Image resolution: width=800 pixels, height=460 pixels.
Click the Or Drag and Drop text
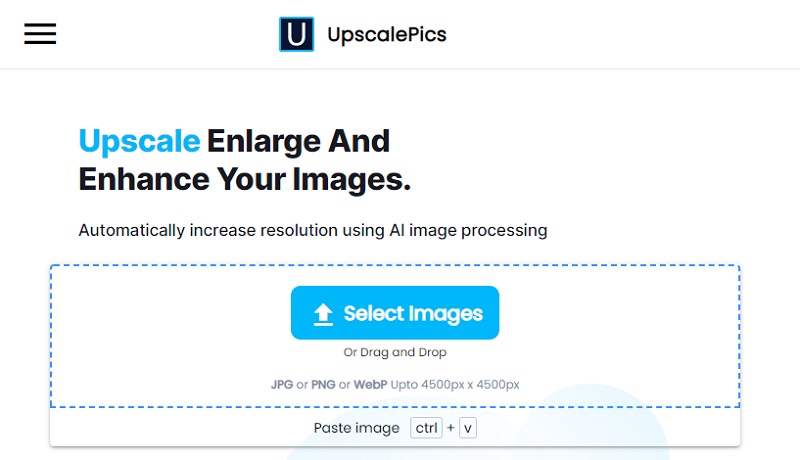395,352
